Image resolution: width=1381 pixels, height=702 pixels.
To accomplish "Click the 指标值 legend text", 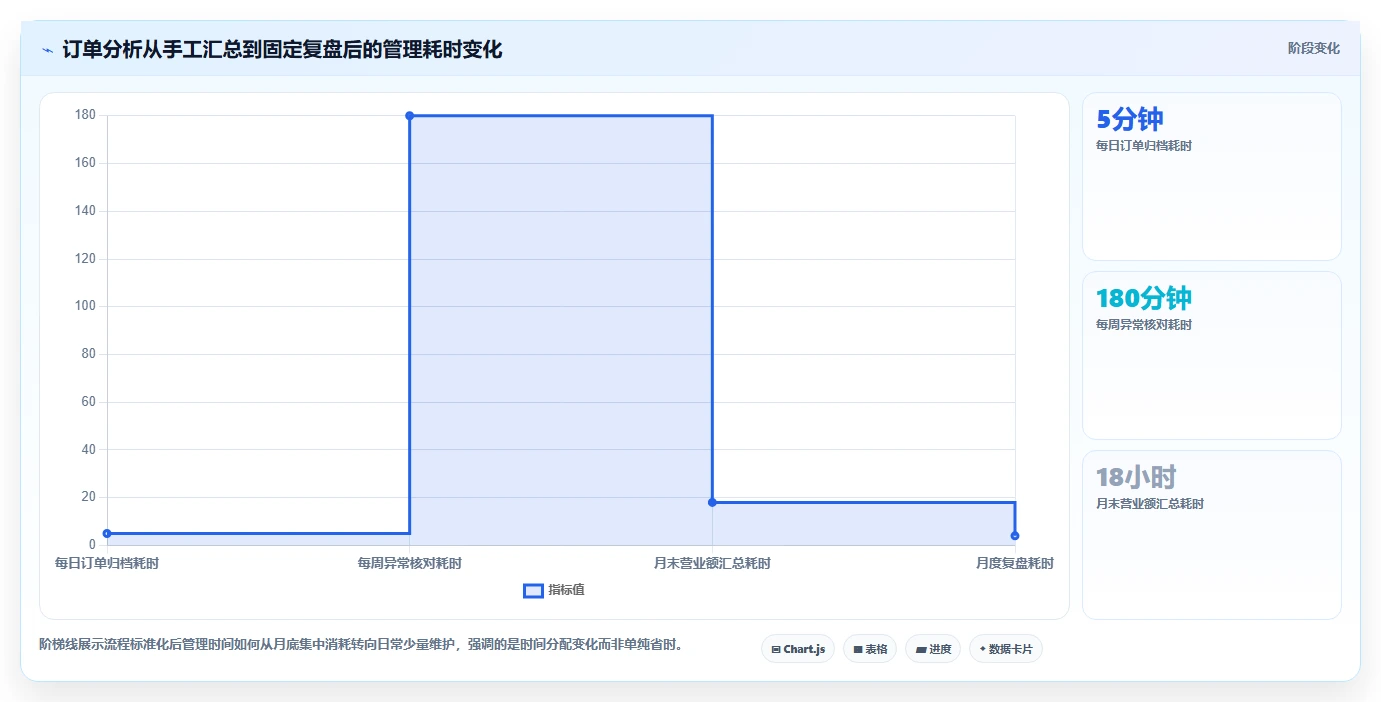I will tap(566, 590).
